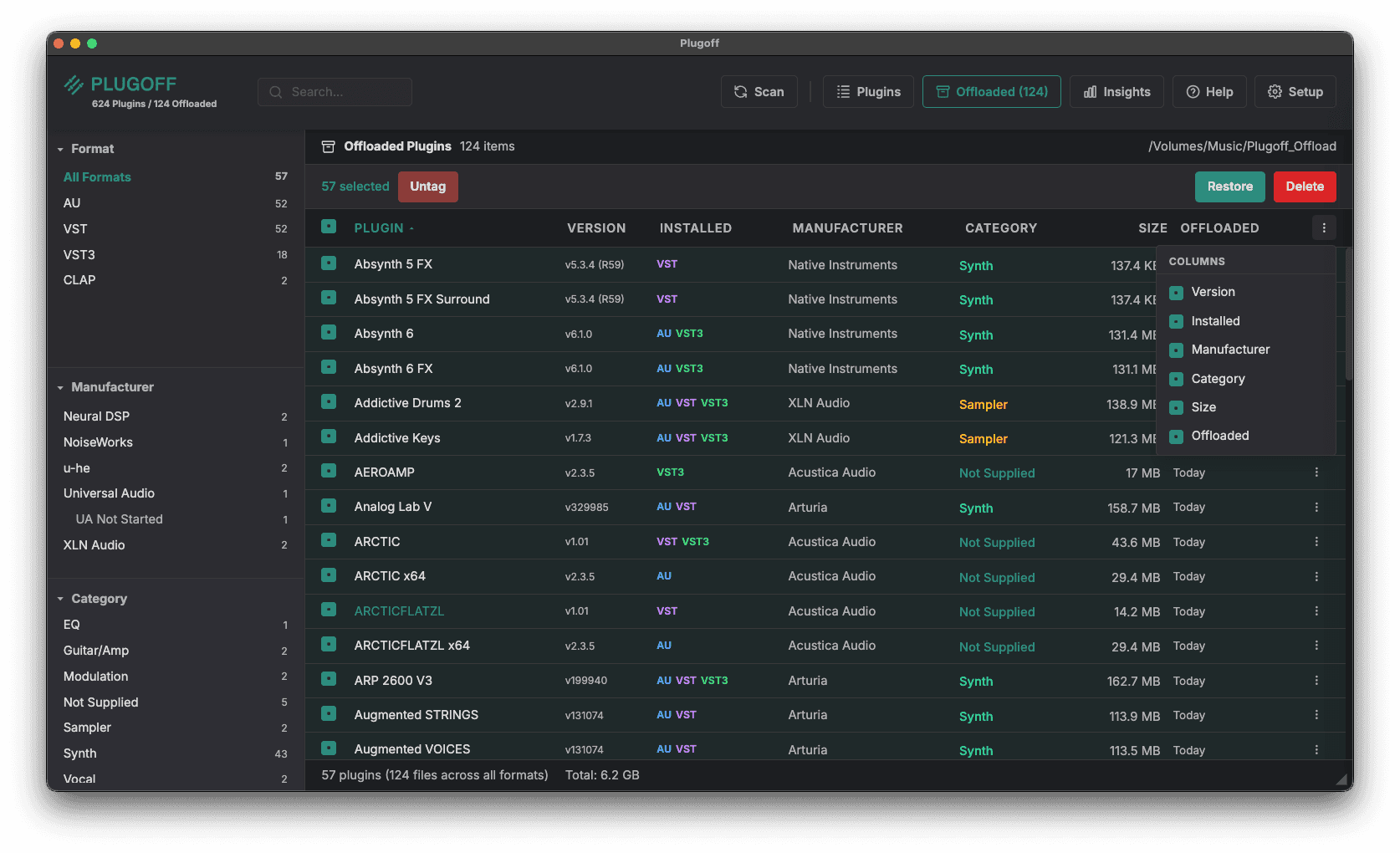The height and width of the screenshot is (853, 1400).
Task: Open row menu for ARCTIC x64
Action: pos(1316,576)
